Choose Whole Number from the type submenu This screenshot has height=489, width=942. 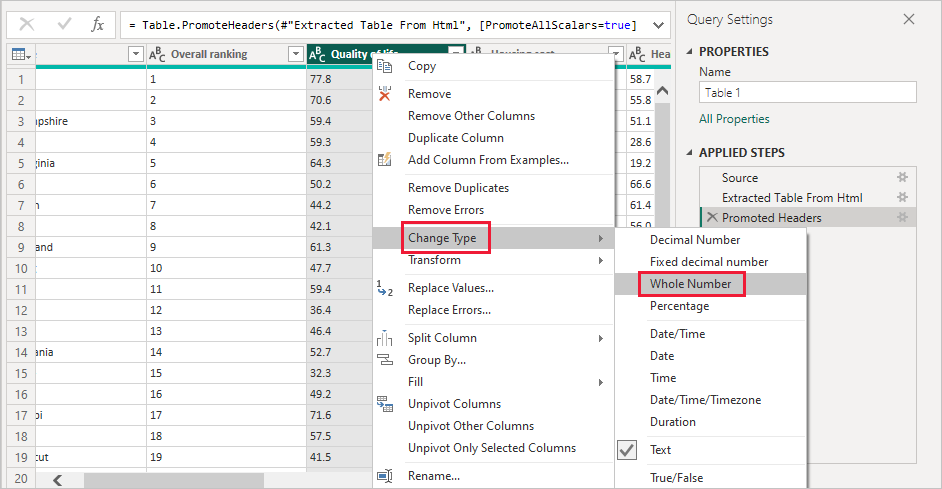point(690,284)
